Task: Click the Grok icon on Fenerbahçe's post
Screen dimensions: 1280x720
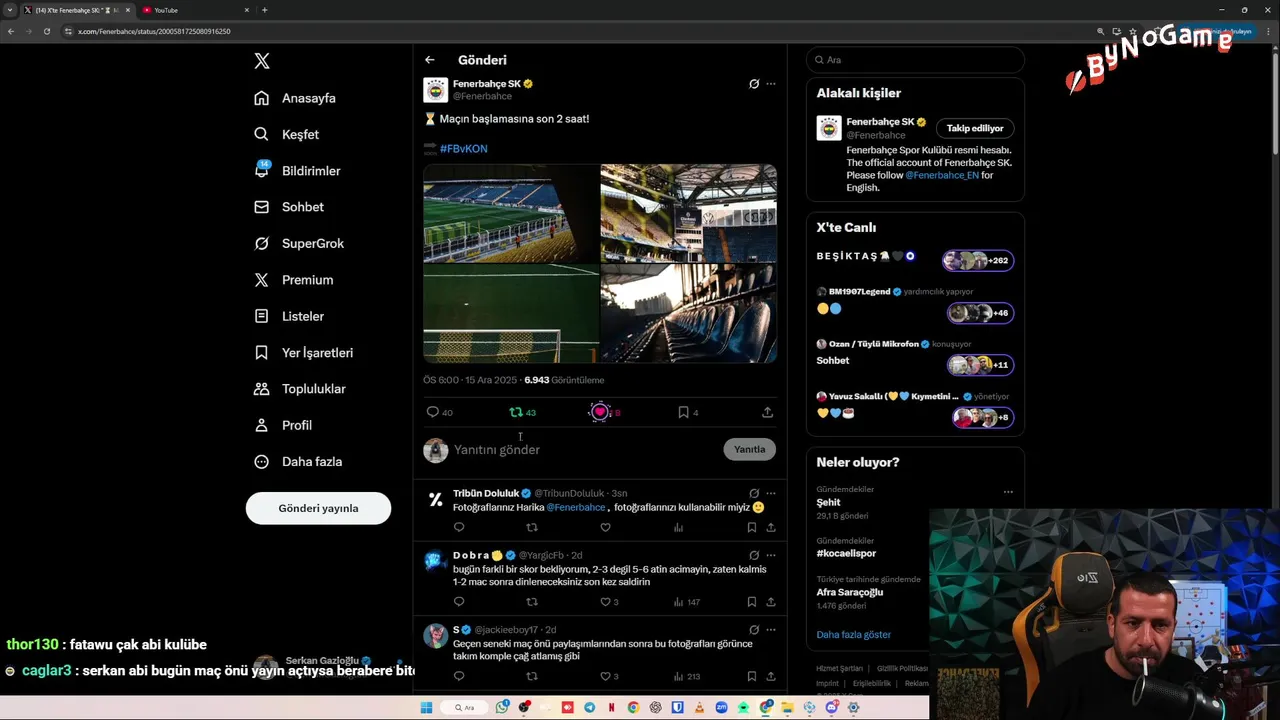Action: point(754,84)
